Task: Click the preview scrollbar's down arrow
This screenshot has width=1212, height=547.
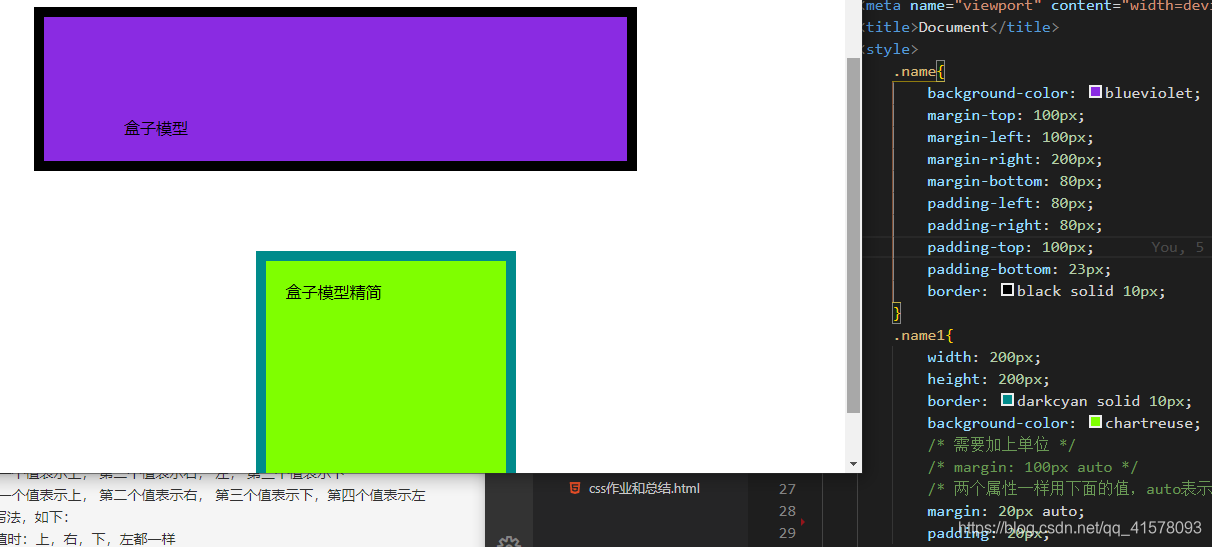Action: coord(853,464)
